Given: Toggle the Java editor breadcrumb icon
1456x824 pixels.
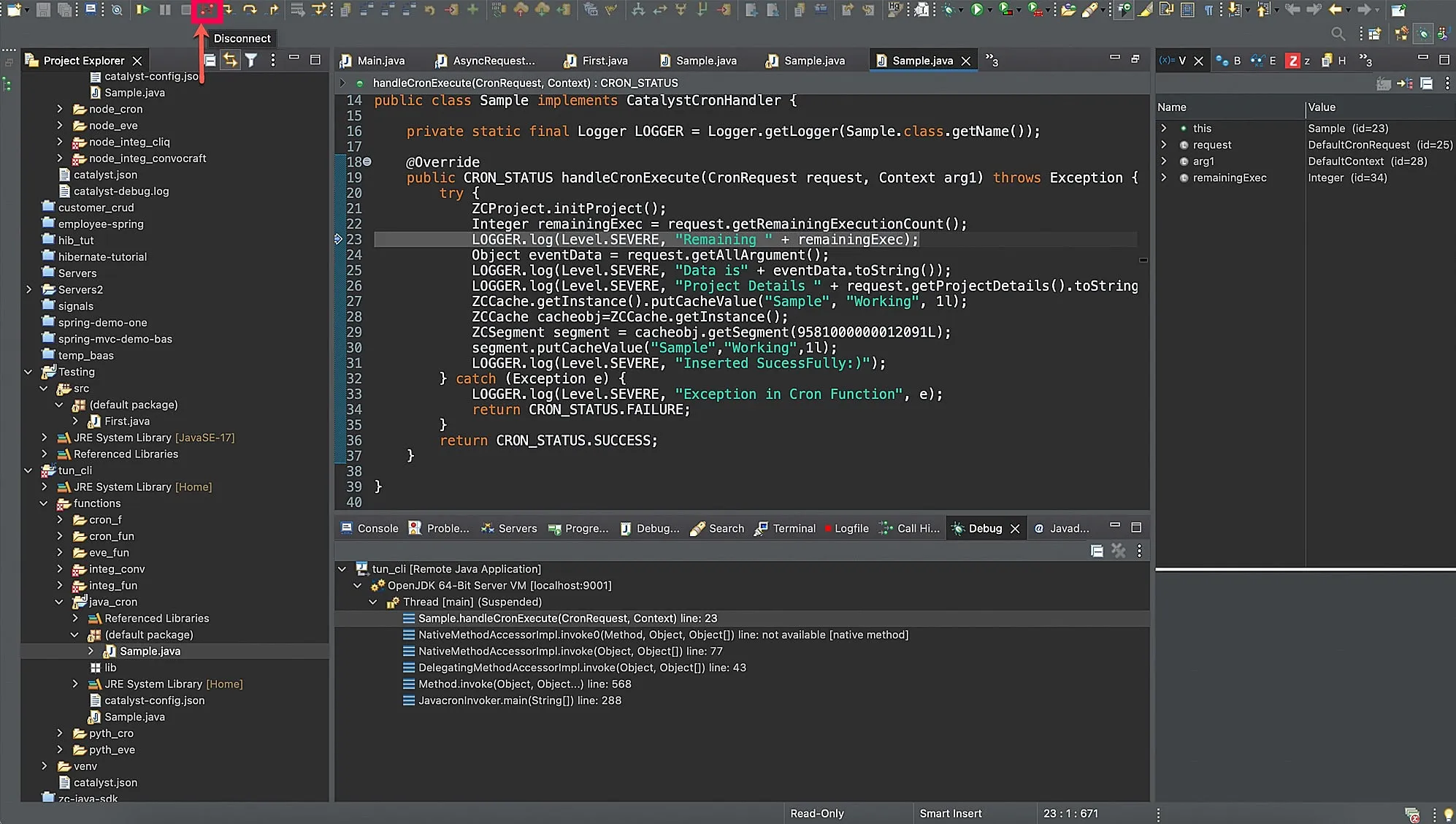Looking at the screenshot, I should point(1124,10).
